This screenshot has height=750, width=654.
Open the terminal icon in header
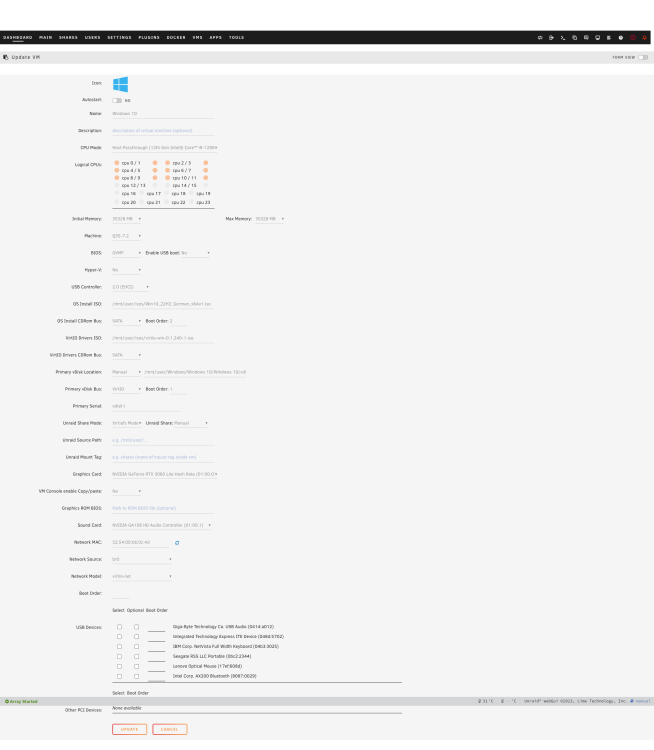tap(563, 37)
